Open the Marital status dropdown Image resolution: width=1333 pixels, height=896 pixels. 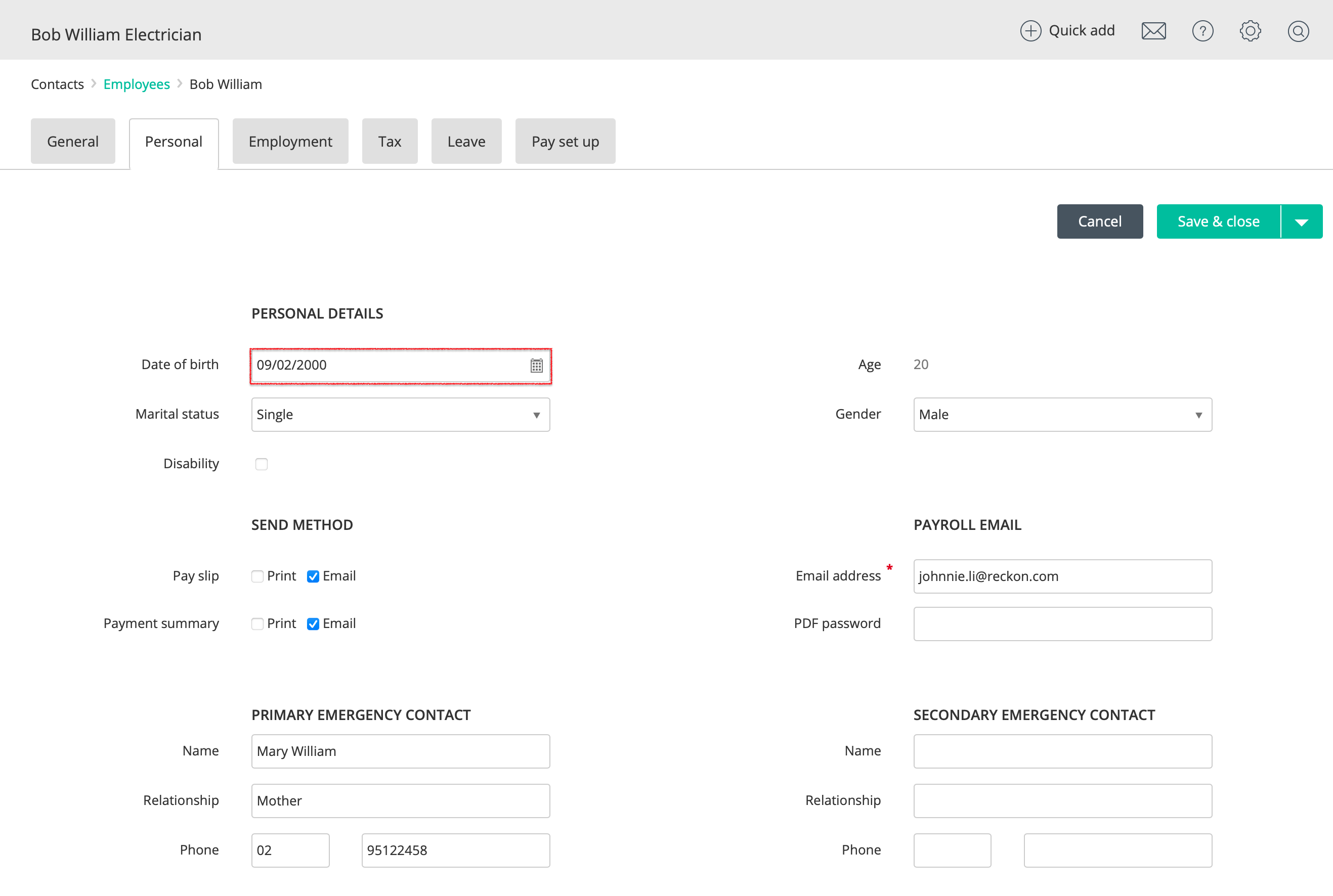401,414
